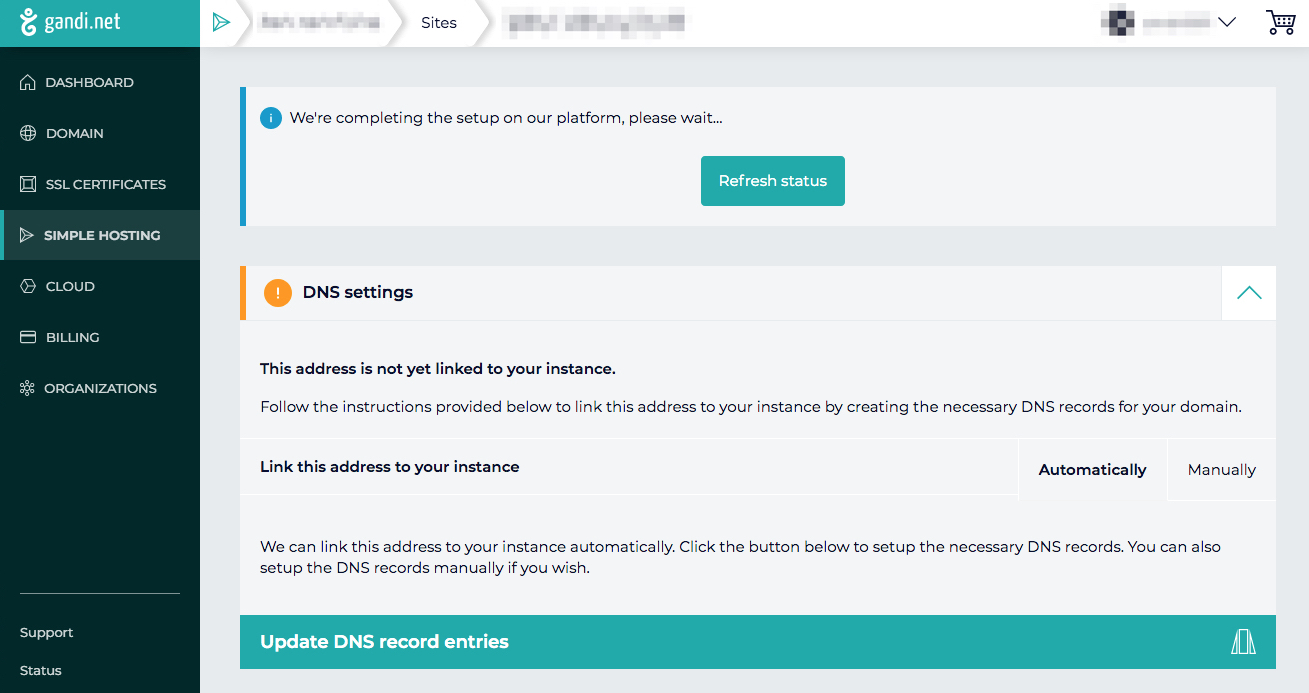Screen dimensions: 1309x693
Task: Click the Organizations icon in sidebar
Action: 27,388
